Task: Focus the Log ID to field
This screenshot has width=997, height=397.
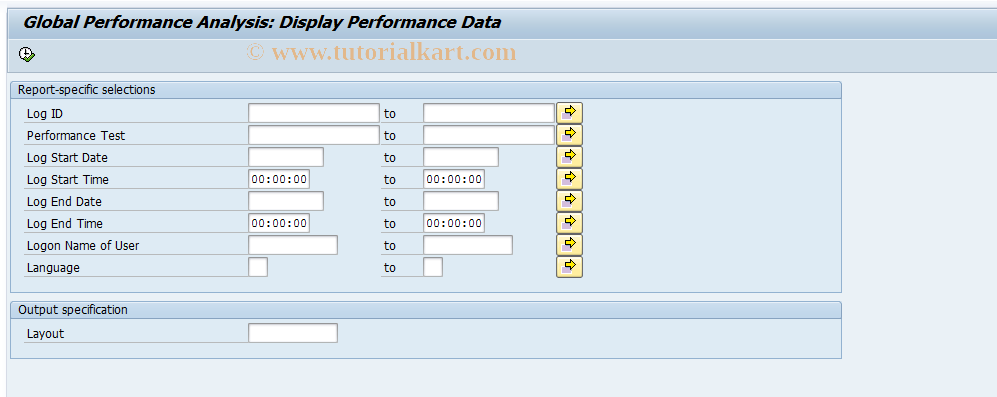Action: [x=488, y=113]
